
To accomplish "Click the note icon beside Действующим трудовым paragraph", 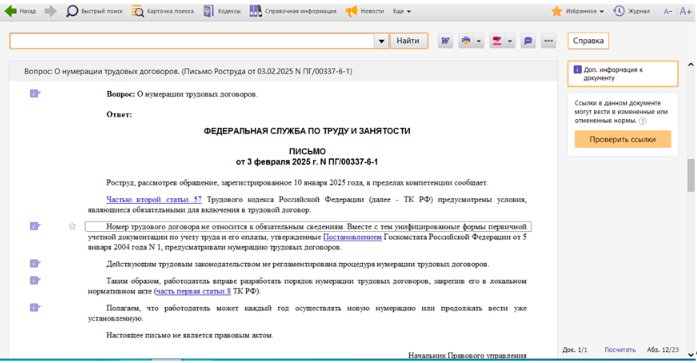I will pyautogui.click(x=35, y=263).
